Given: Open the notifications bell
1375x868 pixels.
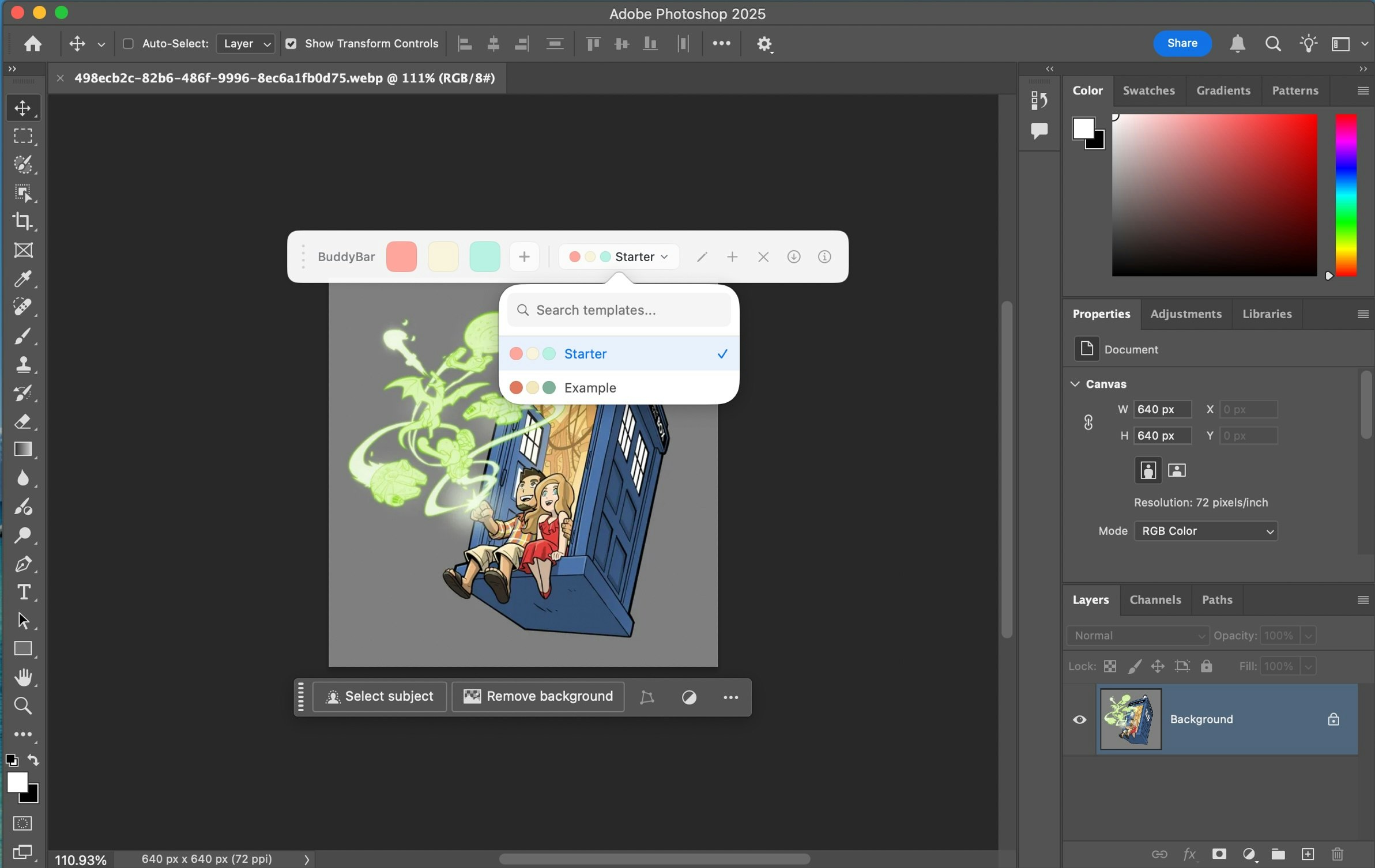Looking at the screenshot, I should 1237,44.
